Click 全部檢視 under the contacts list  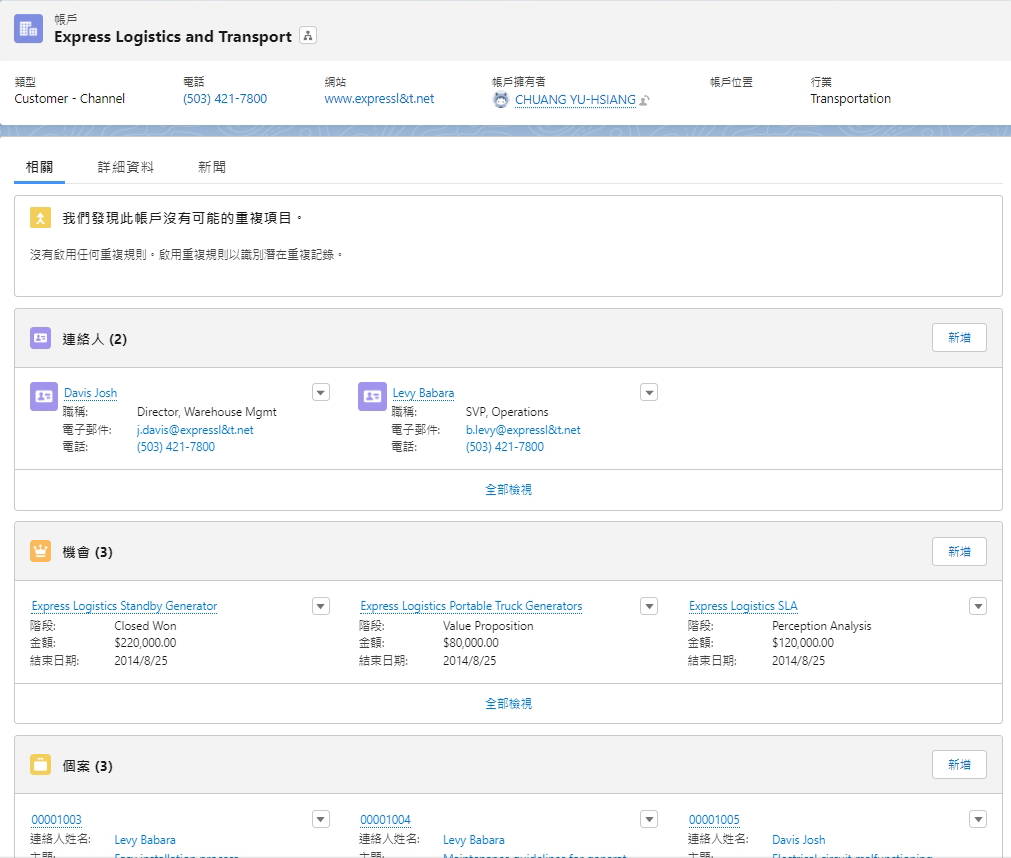coord(508,490)
